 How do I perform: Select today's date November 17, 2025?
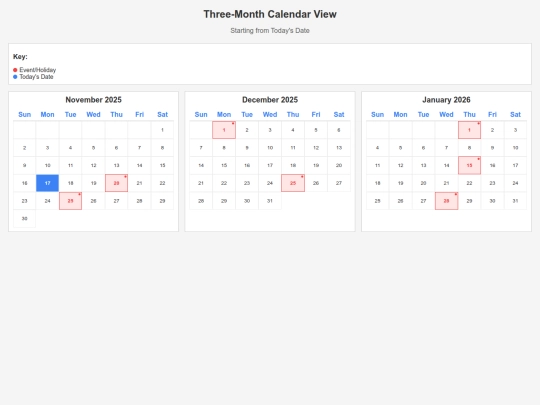[48, 183]
